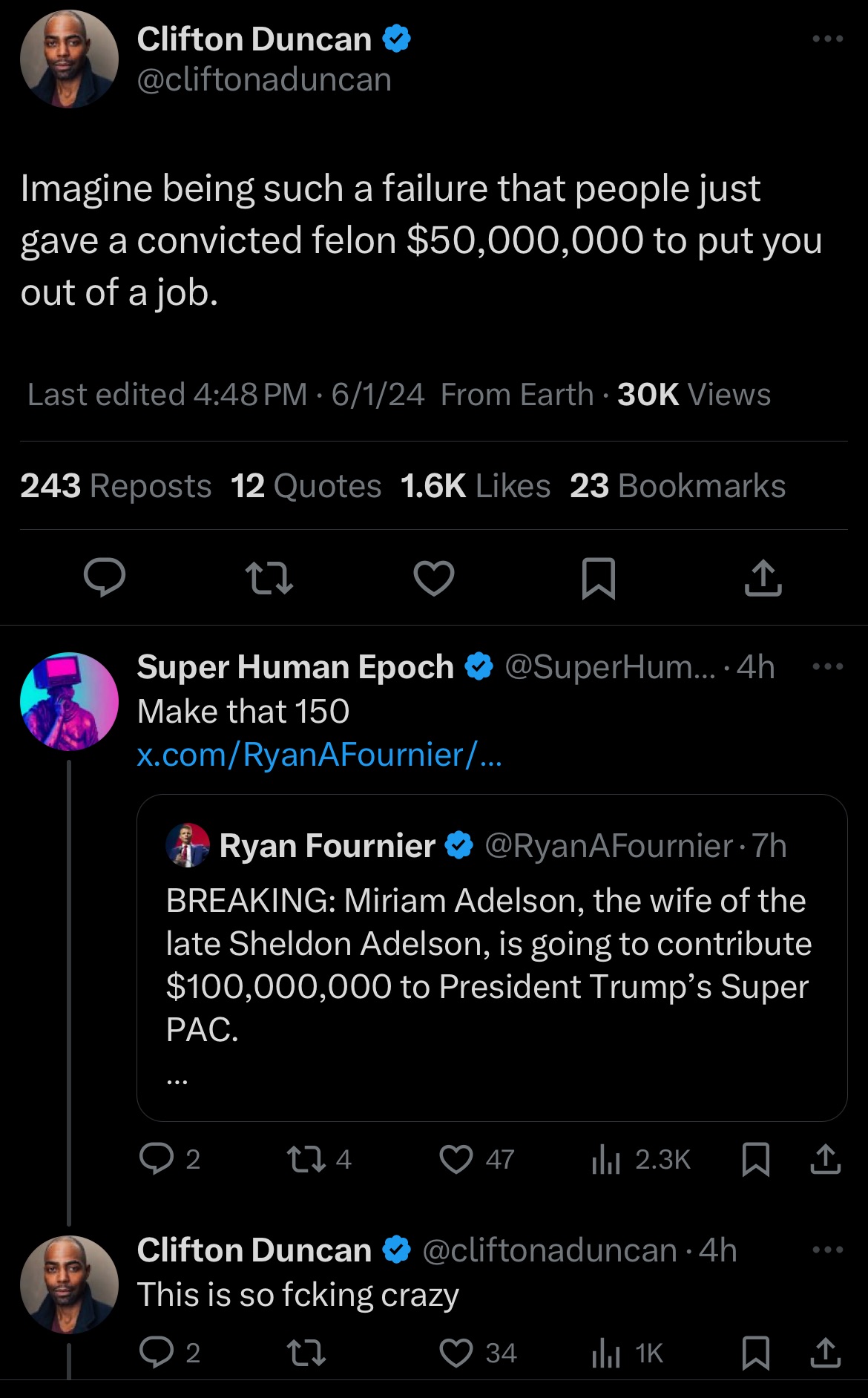Repost the main tweet
The width and height of the screenshot is (868, 1398).
269,578
